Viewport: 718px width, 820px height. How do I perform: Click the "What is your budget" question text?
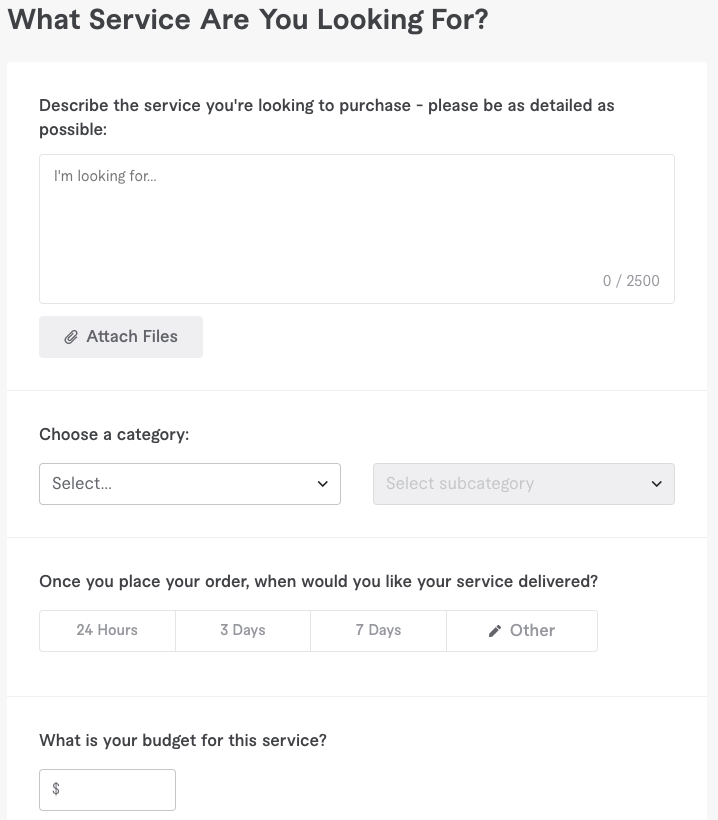coord(183,740)
